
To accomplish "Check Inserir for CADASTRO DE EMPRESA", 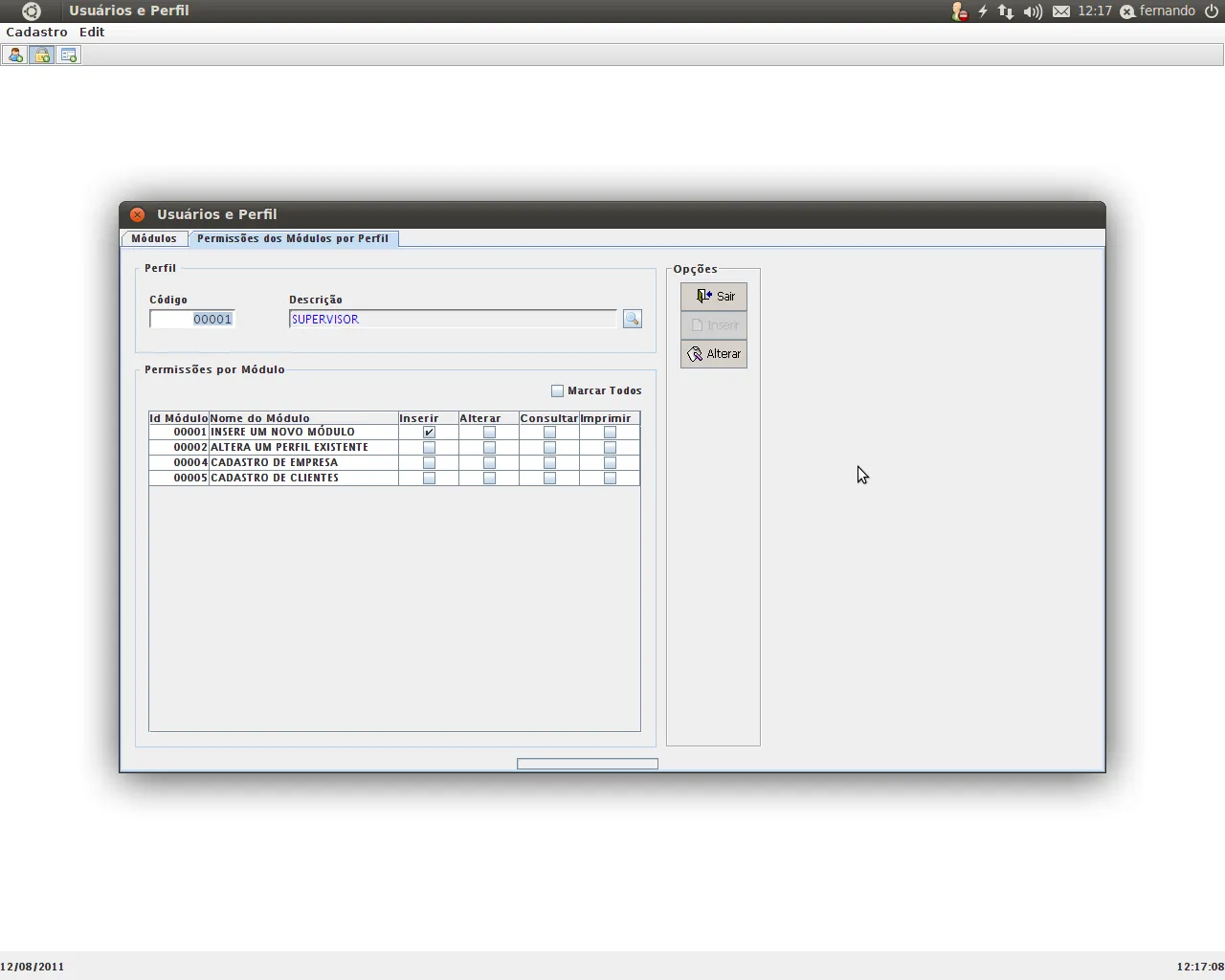I will click(429, 463).
